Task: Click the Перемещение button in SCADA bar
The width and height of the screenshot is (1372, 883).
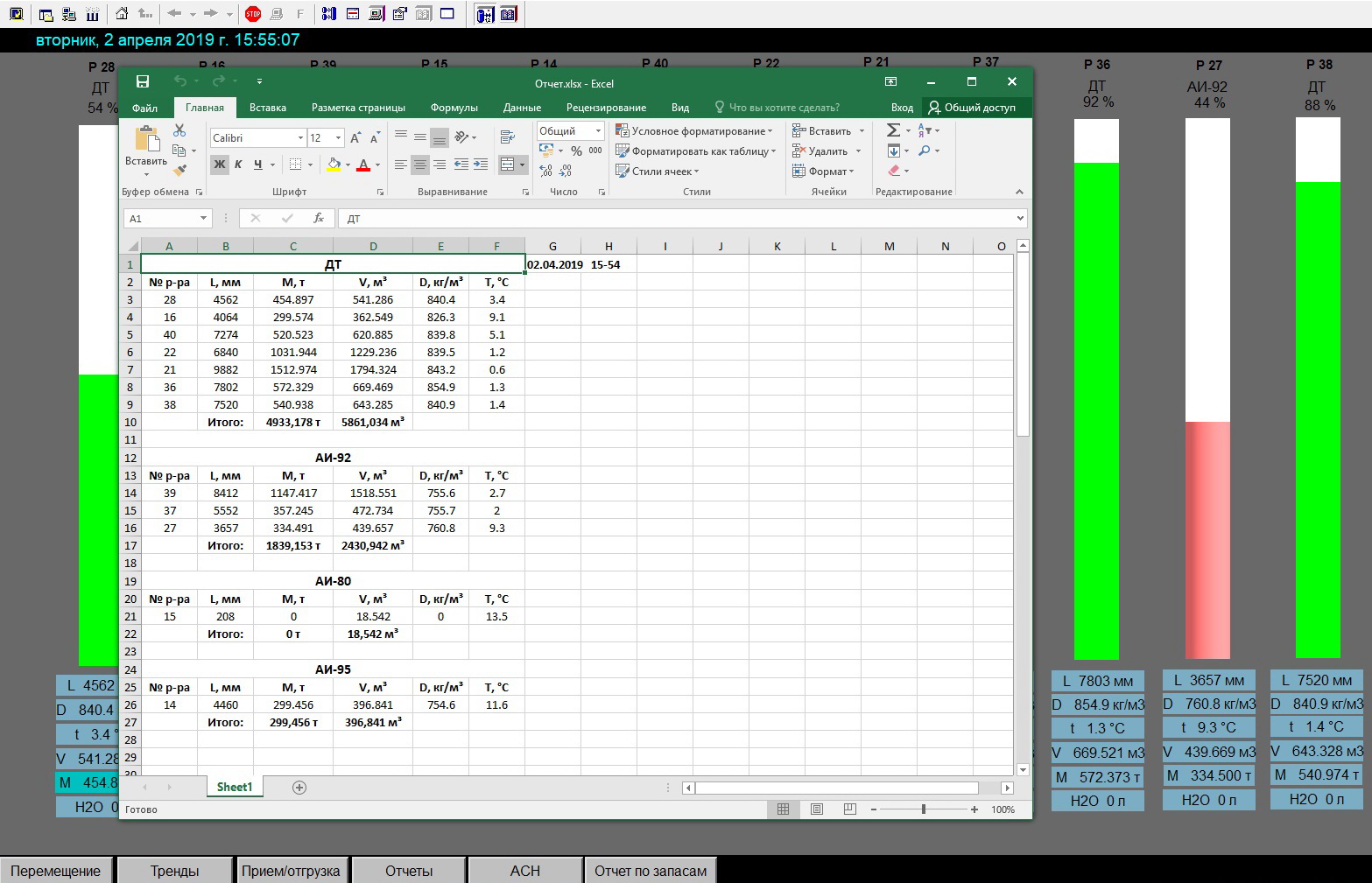Action: click(x=56, y=871)
